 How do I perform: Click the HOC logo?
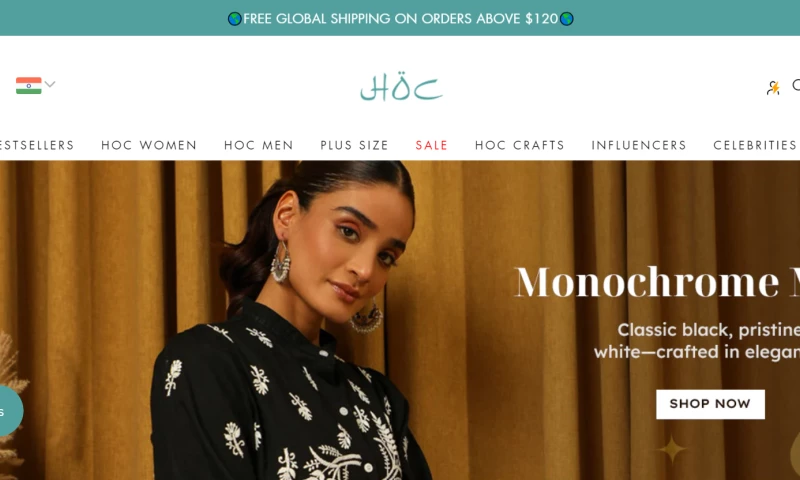(x=401, y=86)
